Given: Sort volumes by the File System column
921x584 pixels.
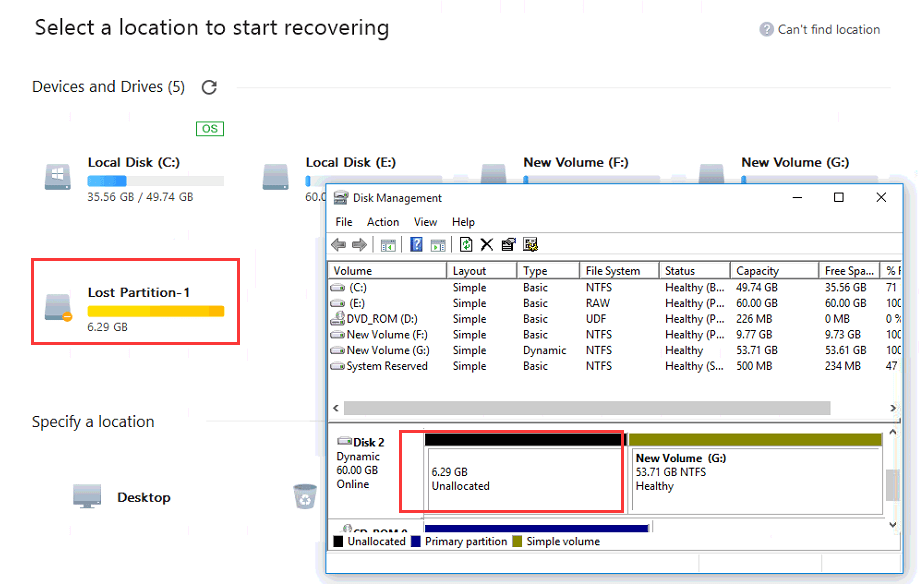Looking at the screenshot, I should point(613,271).
